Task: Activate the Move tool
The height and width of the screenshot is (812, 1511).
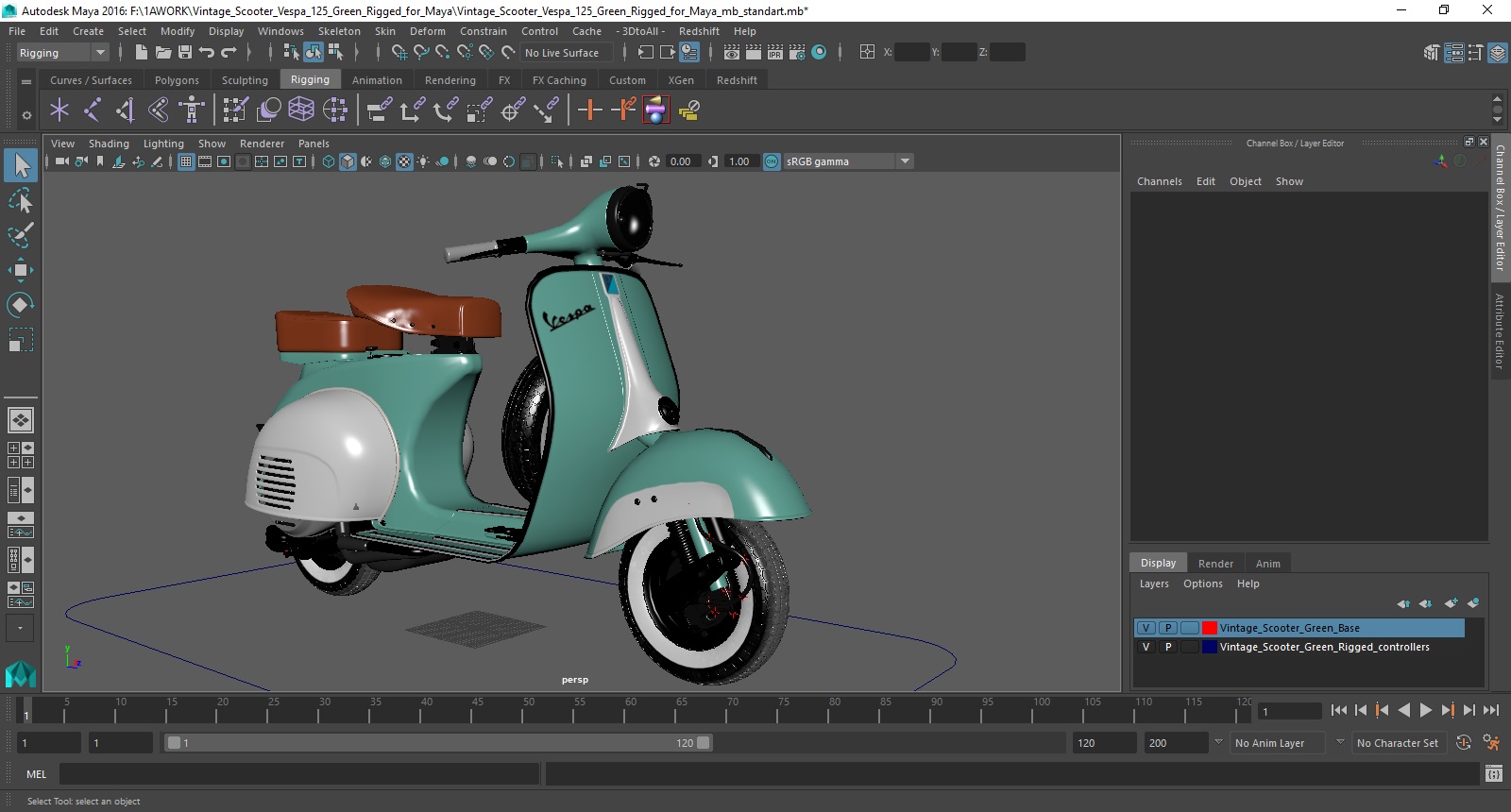Action: pos(21,270)
